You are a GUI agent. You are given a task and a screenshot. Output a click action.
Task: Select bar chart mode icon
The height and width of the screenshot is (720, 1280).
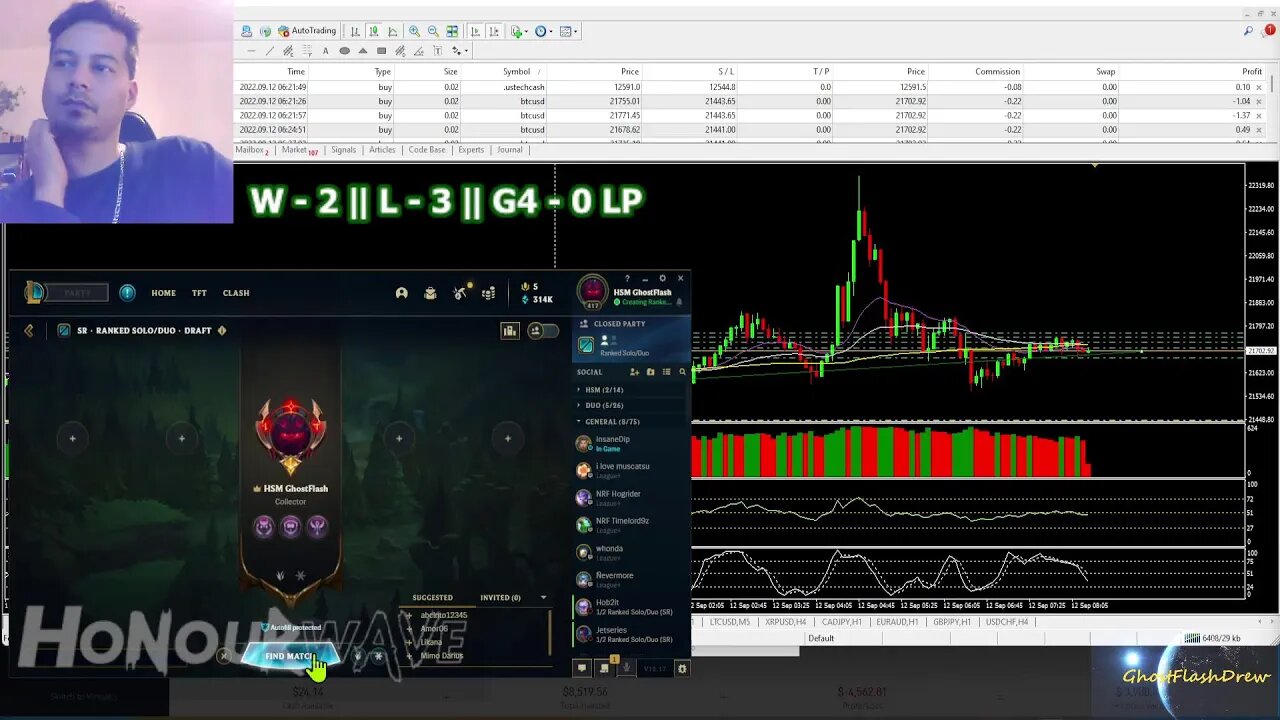[353, 31]
